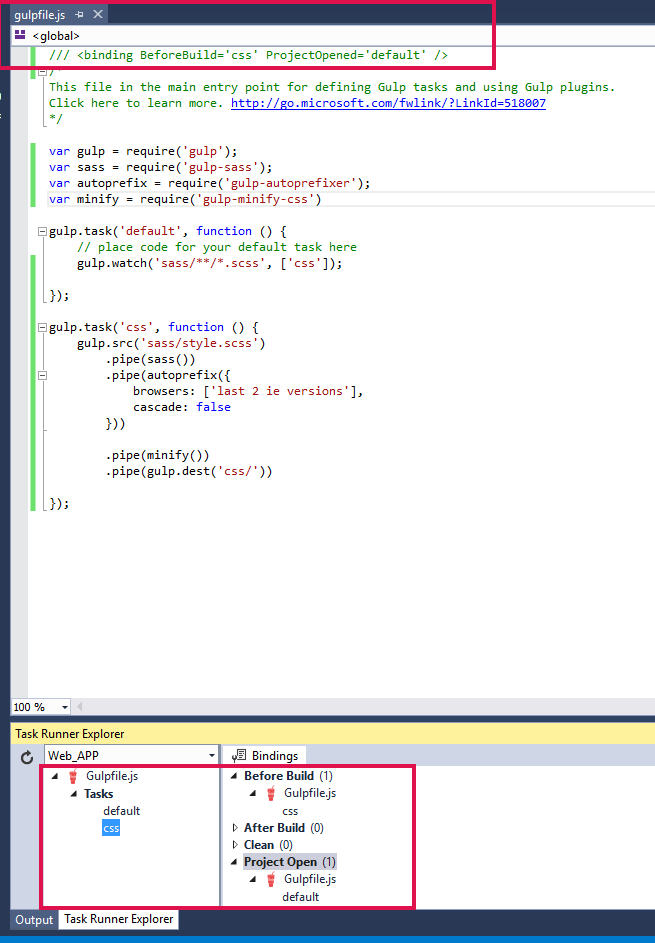Collapse the 'default' gulp task code block
The height and width of the screenshot is (943, 655).
[x=41, y=231]
